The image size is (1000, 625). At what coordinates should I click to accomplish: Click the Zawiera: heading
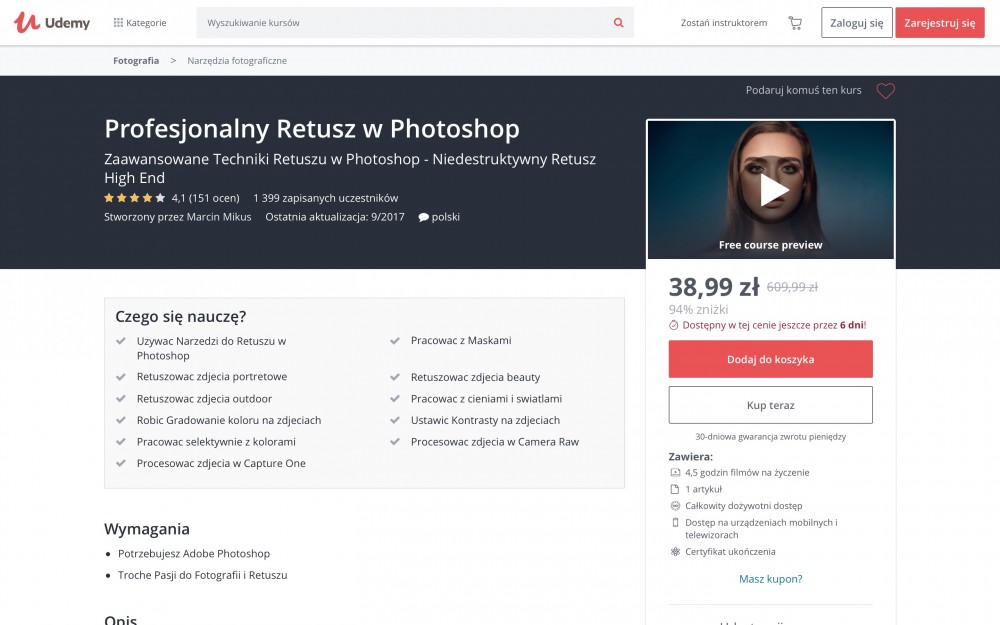691,457
